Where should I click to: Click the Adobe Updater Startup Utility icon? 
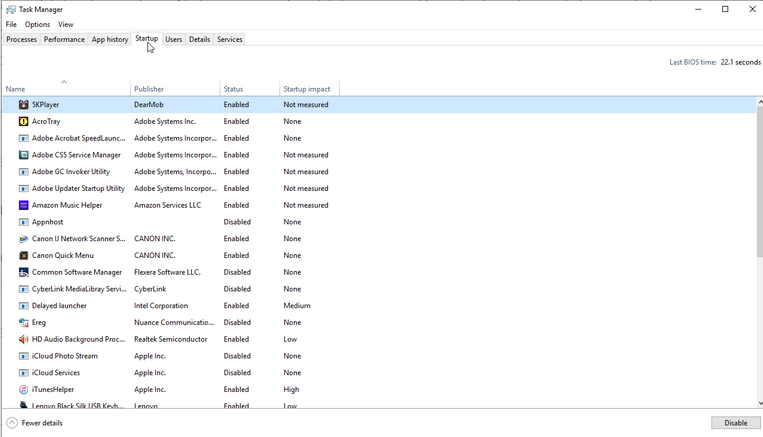23,188
